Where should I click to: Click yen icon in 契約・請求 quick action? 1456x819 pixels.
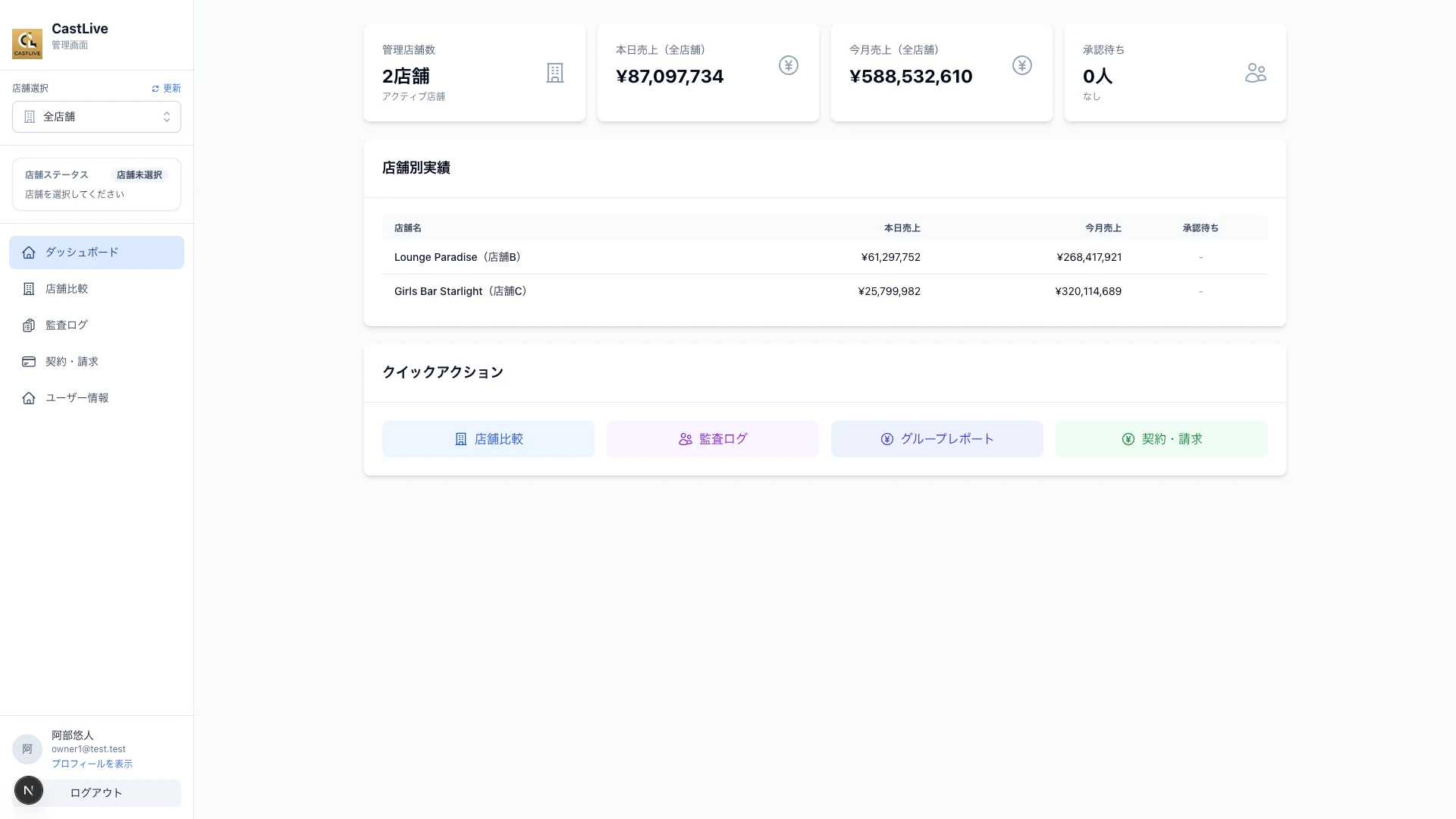pos(1128,439)
